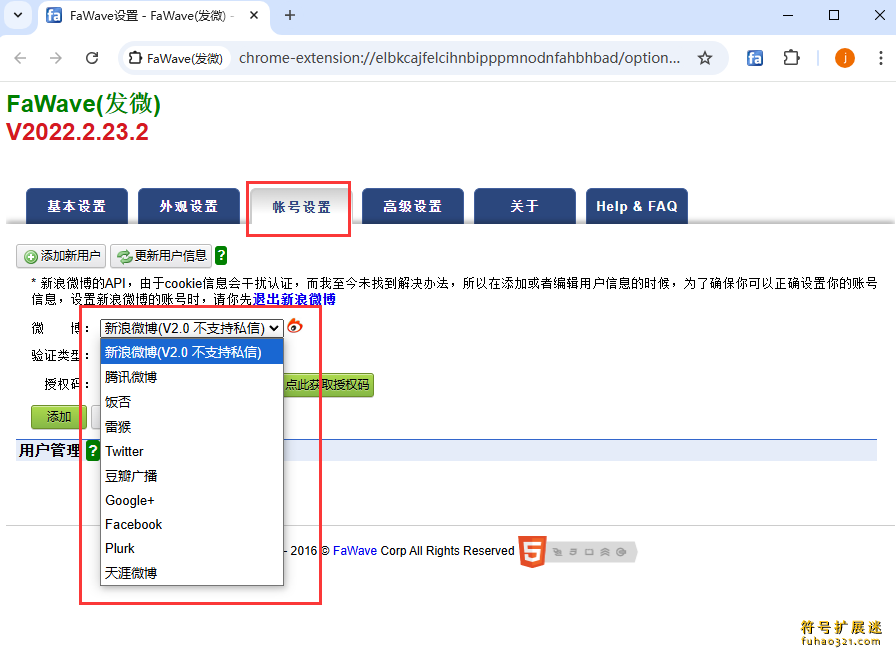Click the help icon next to 用户管理

click(x=93, y=450)
